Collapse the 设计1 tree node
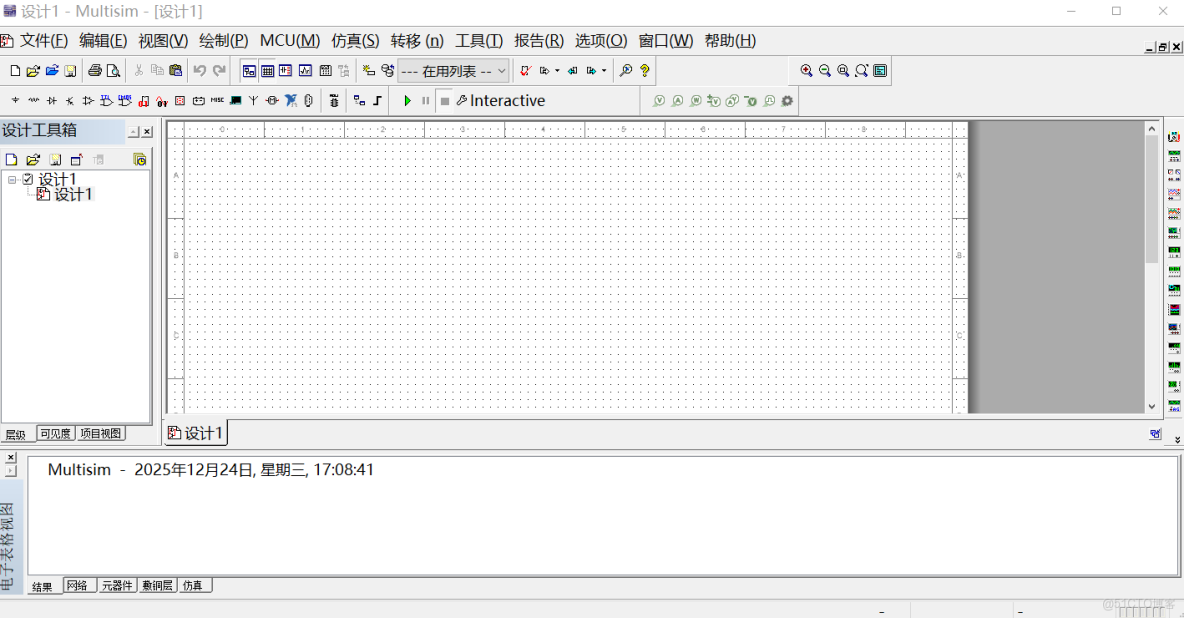 11,180
